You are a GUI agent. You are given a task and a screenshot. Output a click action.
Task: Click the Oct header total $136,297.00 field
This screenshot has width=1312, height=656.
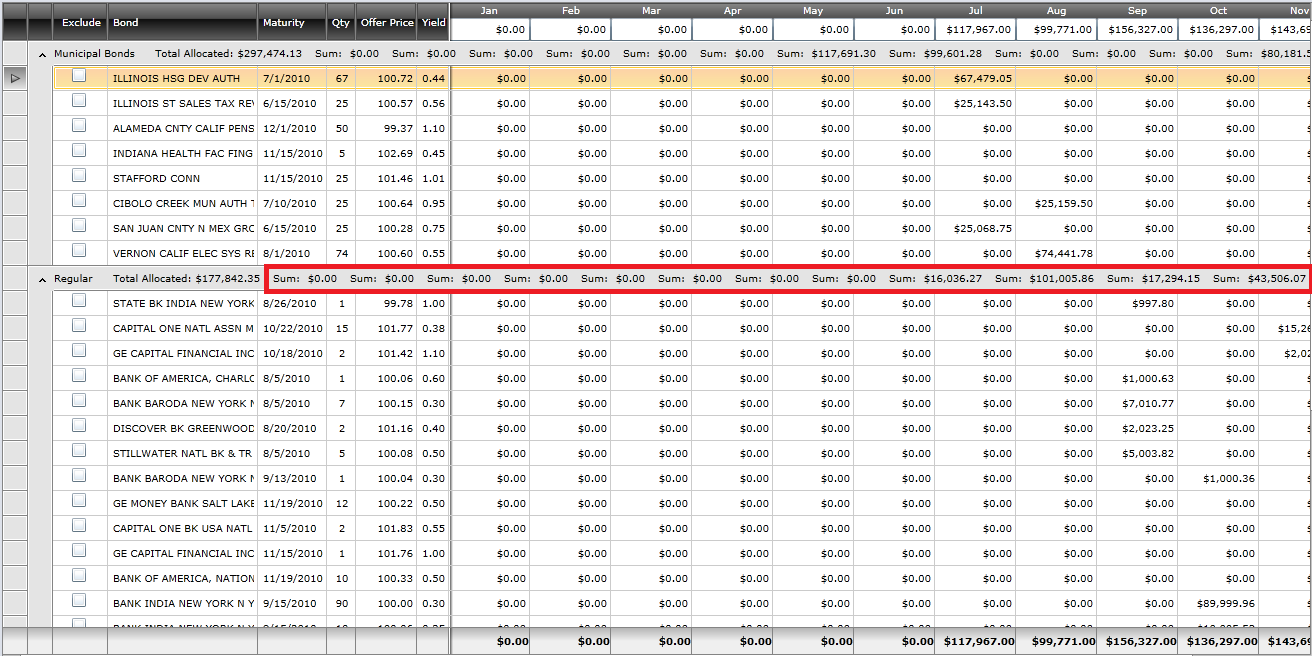coord(1218,30)
